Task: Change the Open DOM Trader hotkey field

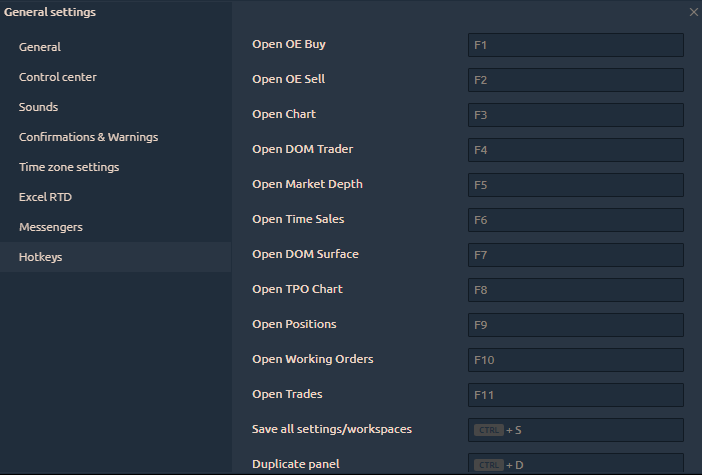Action: pyautogui.click(x=575, y=150)
